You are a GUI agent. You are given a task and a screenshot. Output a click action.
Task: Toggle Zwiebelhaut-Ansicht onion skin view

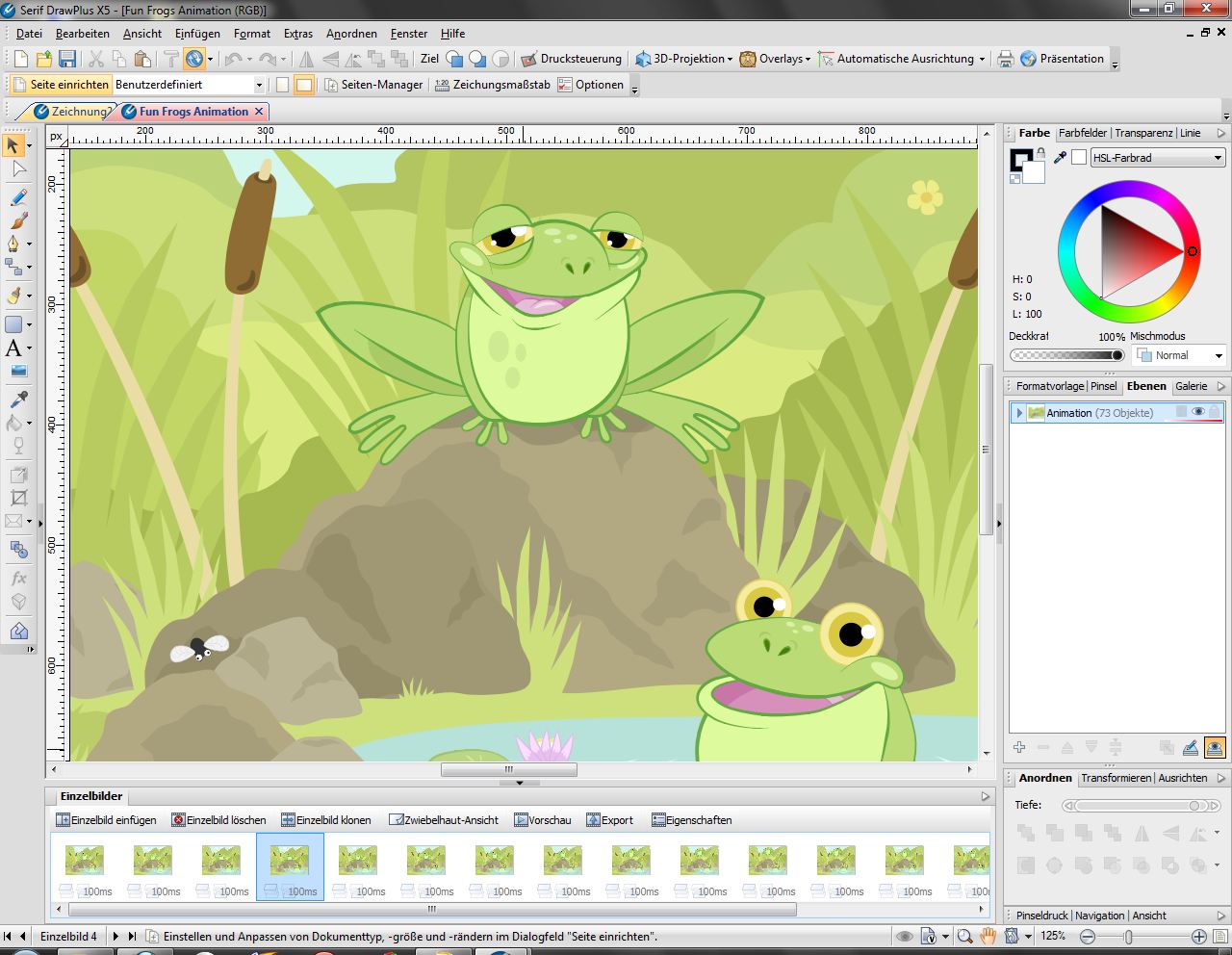coord(444,820)
